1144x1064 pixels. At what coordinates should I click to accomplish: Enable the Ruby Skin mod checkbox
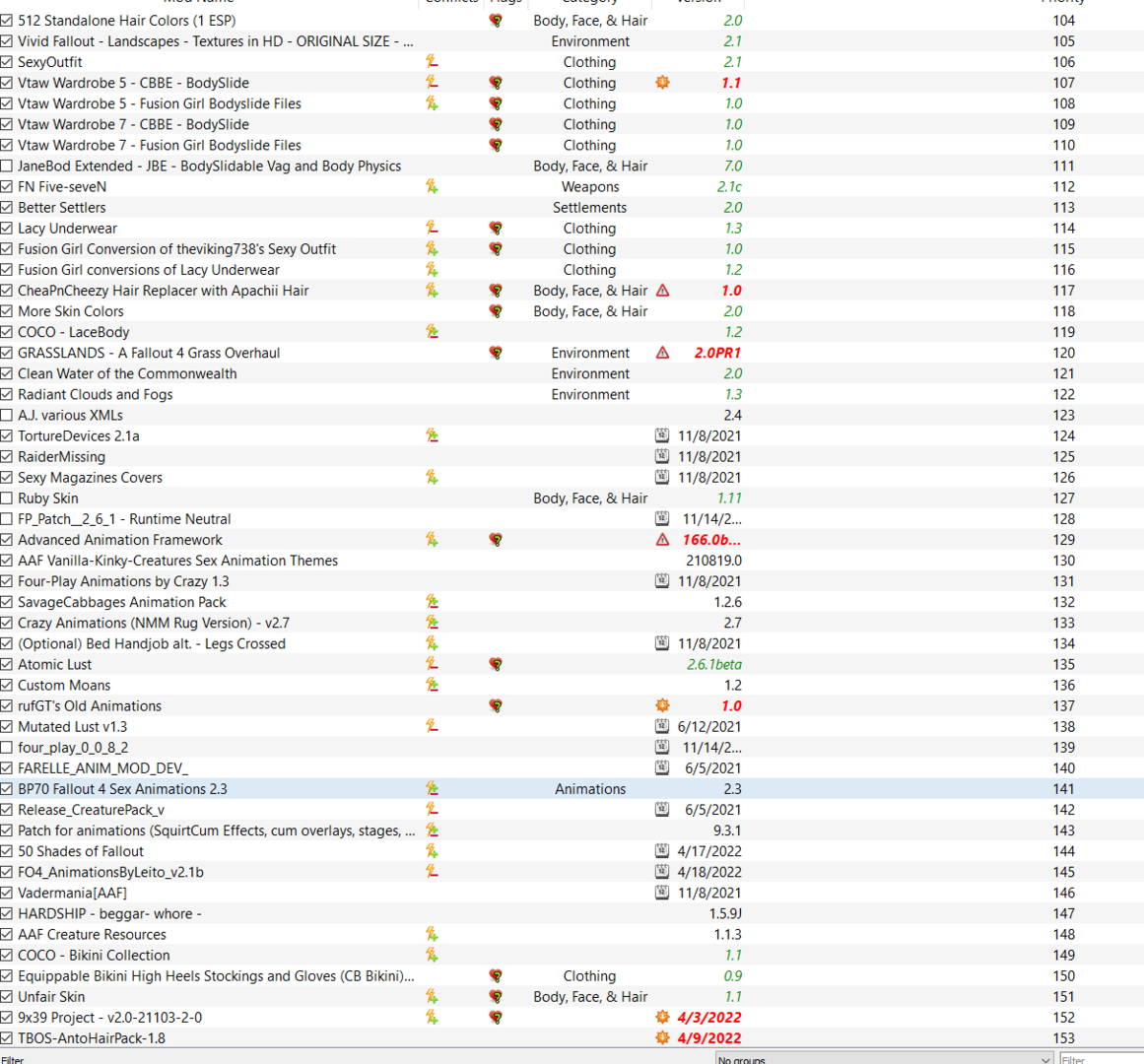[7, 499]
